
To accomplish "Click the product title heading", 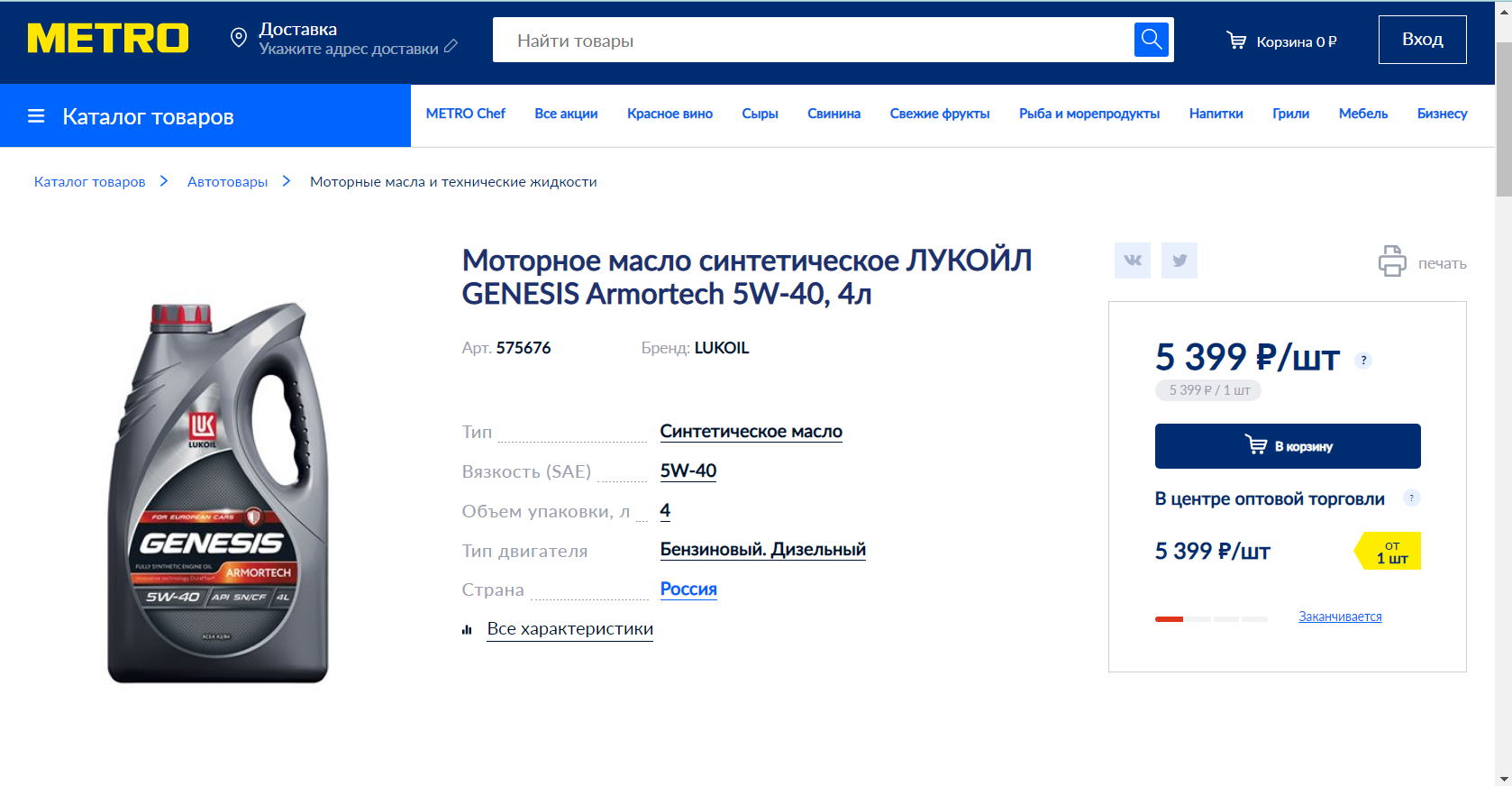I will coord(747,277).
